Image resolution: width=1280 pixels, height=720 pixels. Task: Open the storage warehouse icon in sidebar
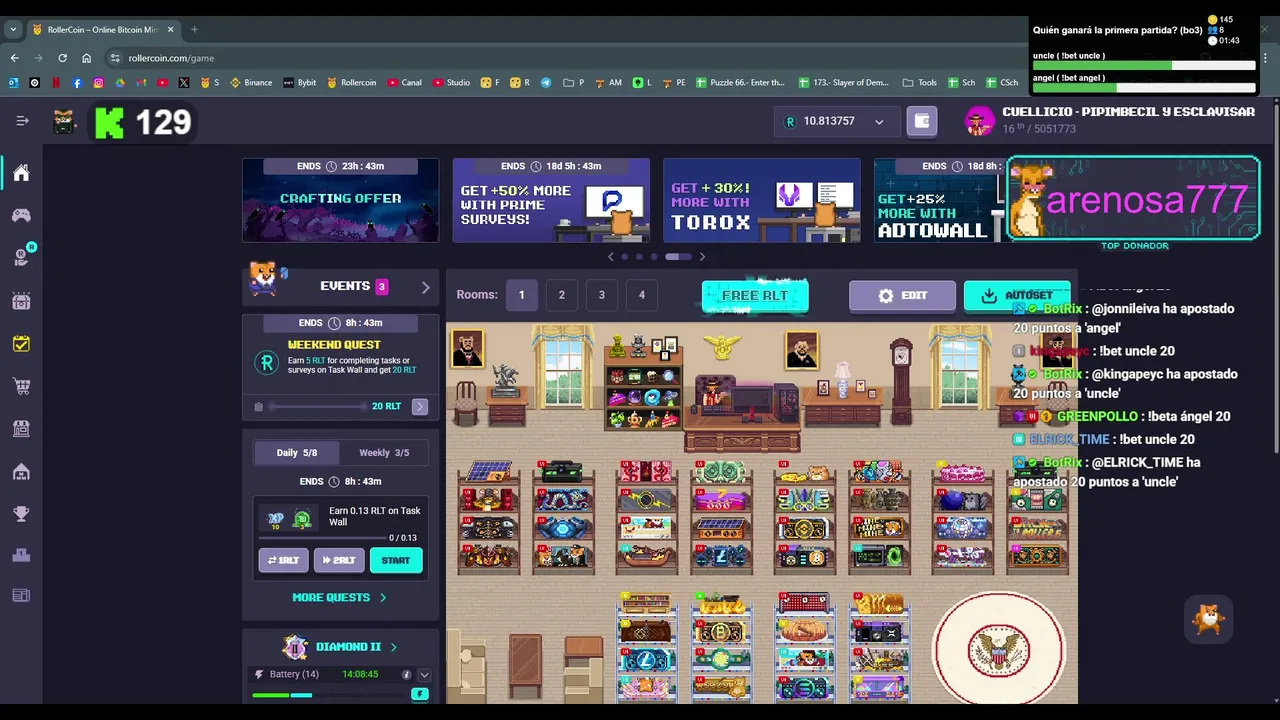[x=21, y=471]
